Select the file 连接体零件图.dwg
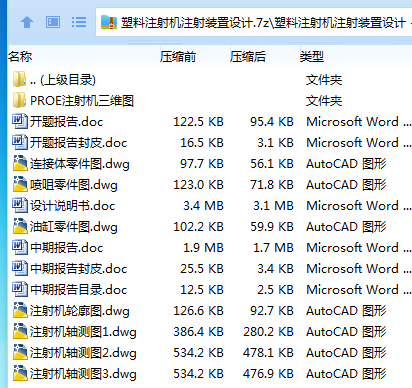This screenshot has height=388, width=412. point(80,164)
